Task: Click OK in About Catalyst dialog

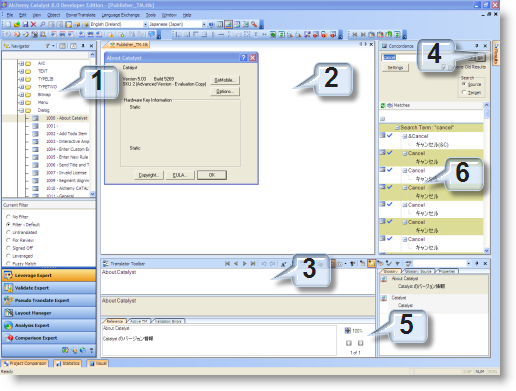Action: (x=212, y=175)
